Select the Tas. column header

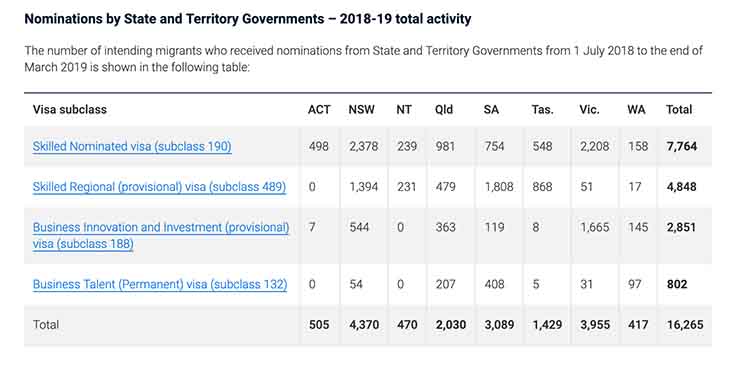coord(542,110)
